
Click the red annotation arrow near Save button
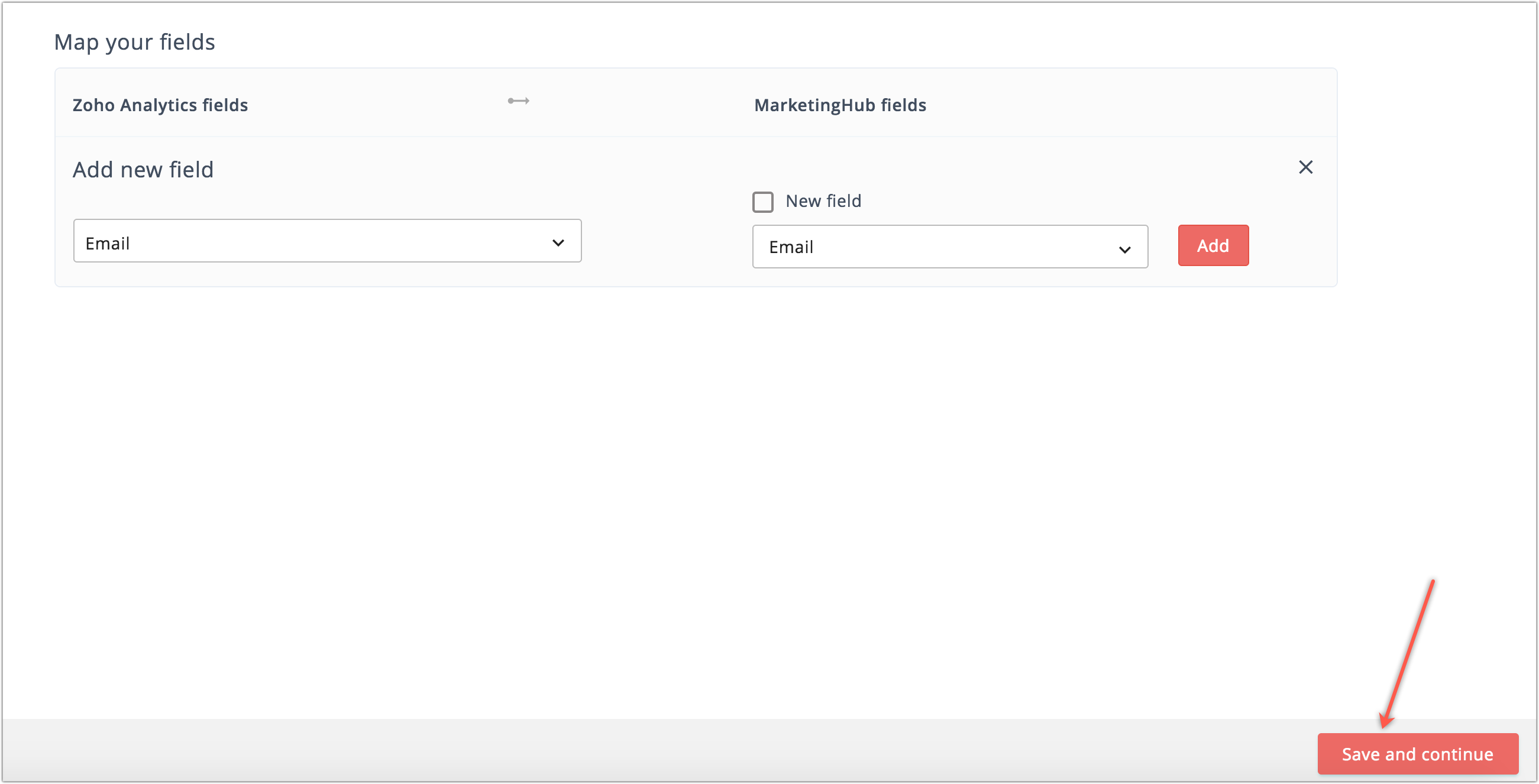point(1410,651)
